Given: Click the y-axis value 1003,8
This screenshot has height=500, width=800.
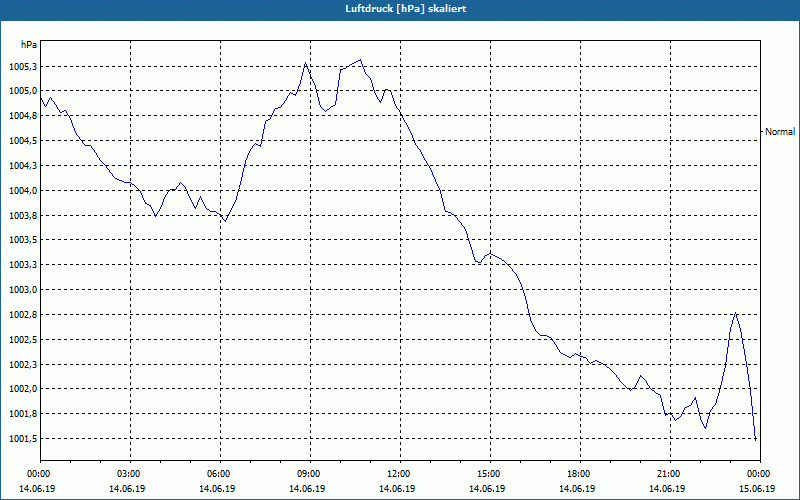Looking at the screenshot, I should (23, 215).
